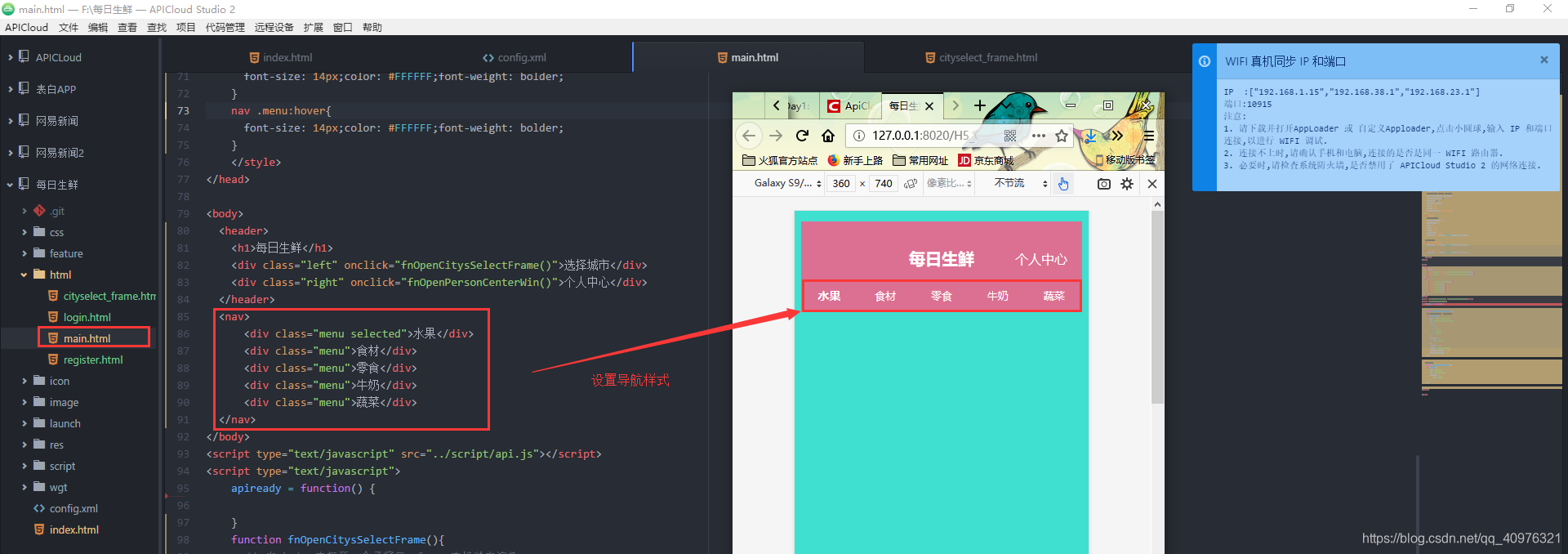1568x554 pixels.
Task: Go to Firefox home page
Action: tap(828, 136)
